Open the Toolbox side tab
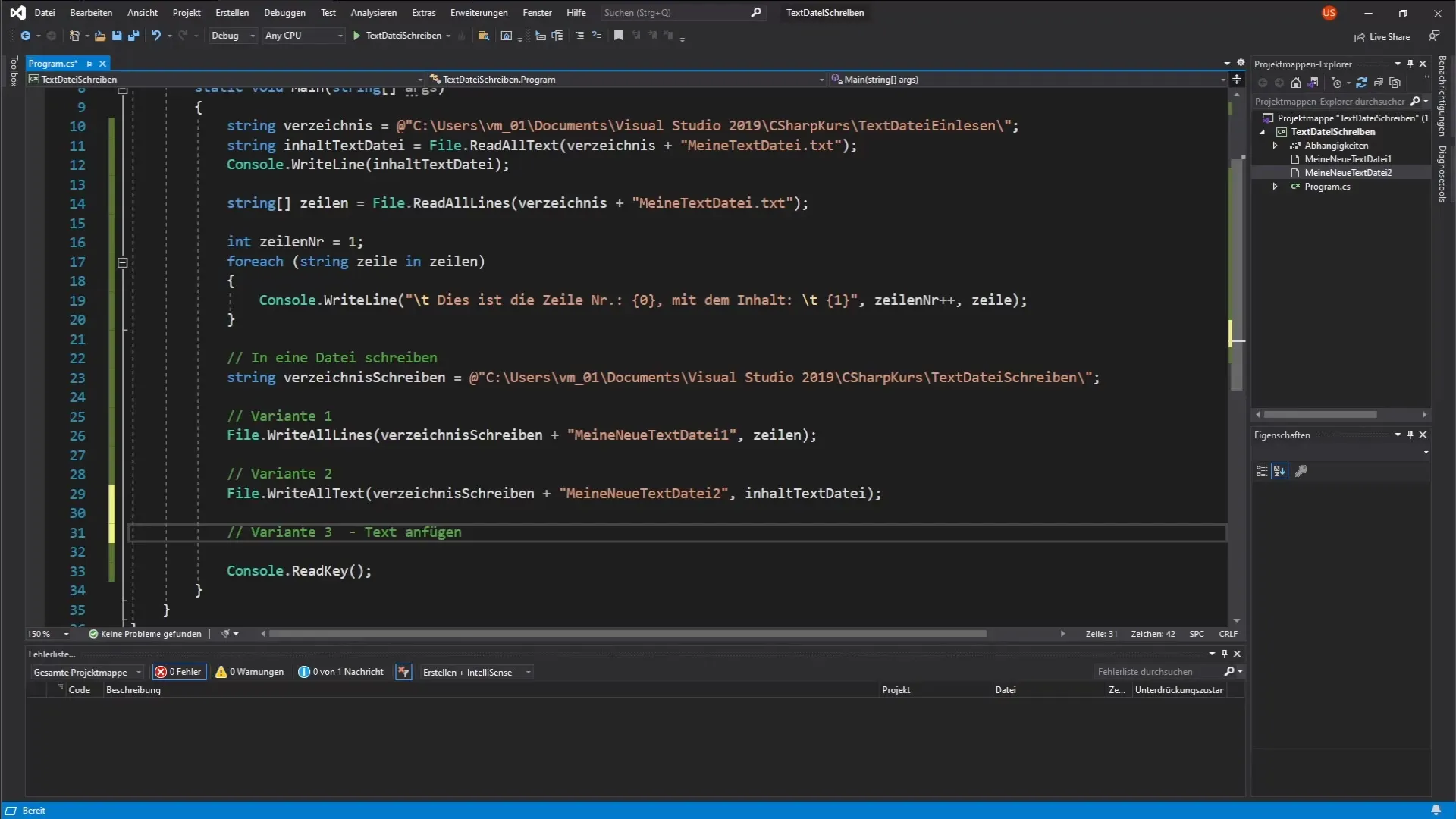The height and width of the screenshot is (819, 1456). (x=13, y=71)
